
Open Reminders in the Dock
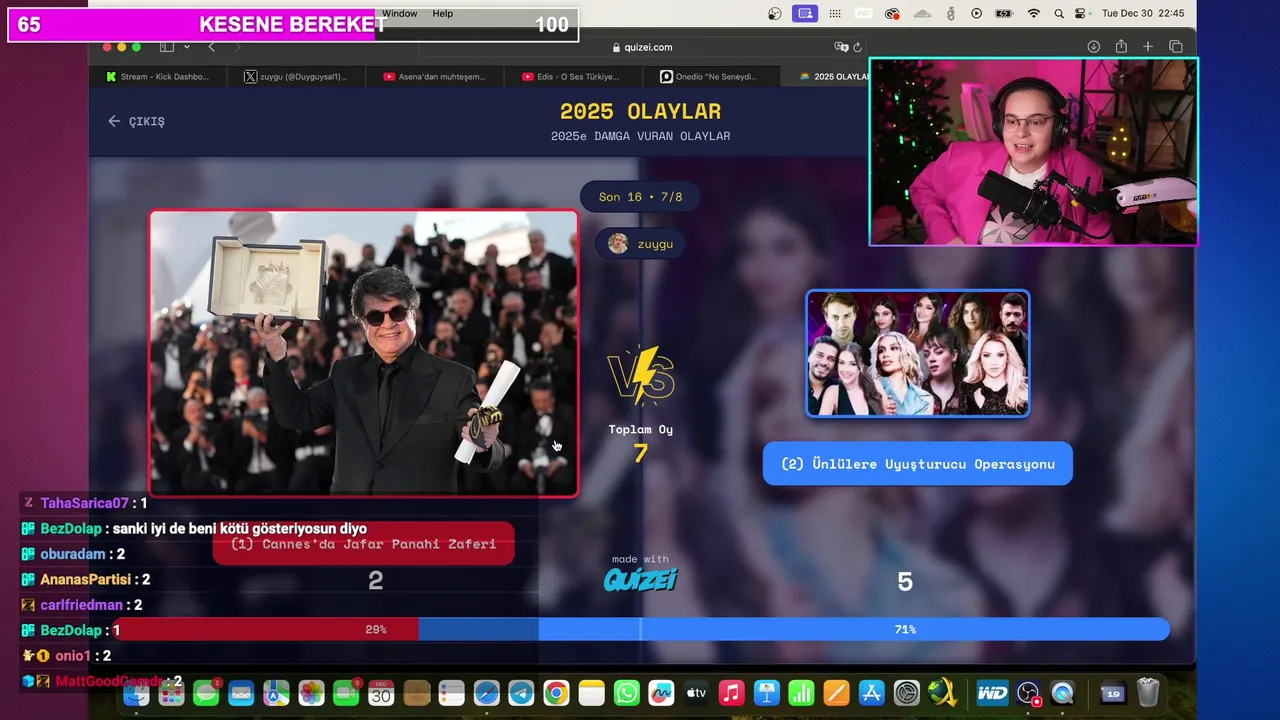click(x=452, y=693)
